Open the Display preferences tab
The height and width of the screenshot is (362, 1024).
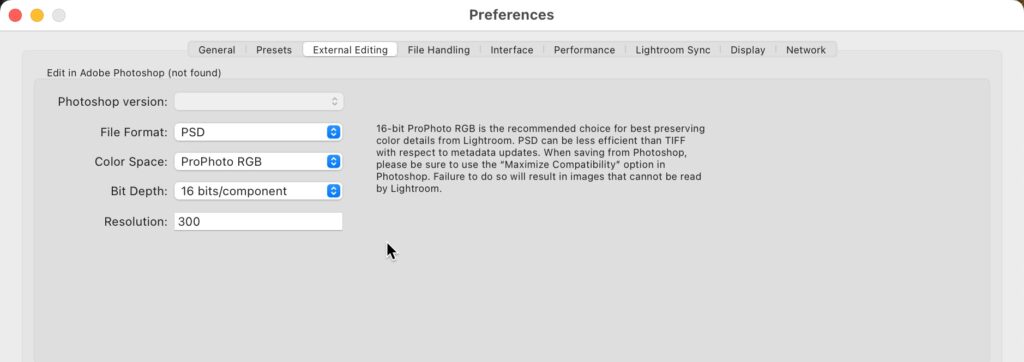click(748, 50)
